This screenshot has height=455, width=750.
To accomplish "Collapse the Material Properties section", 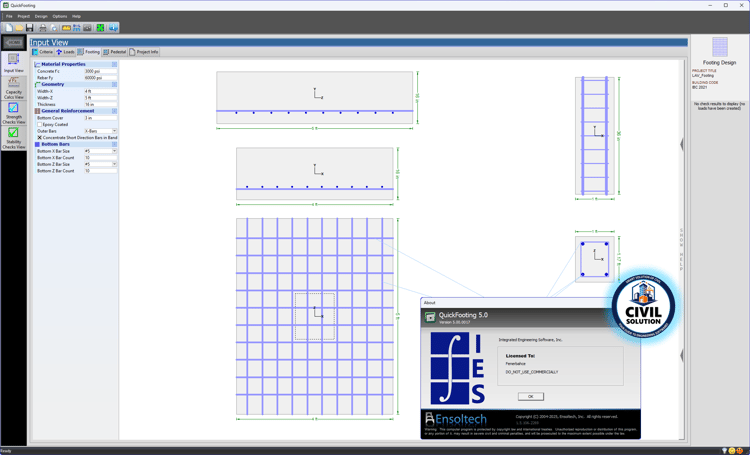I will click(114, 64).
